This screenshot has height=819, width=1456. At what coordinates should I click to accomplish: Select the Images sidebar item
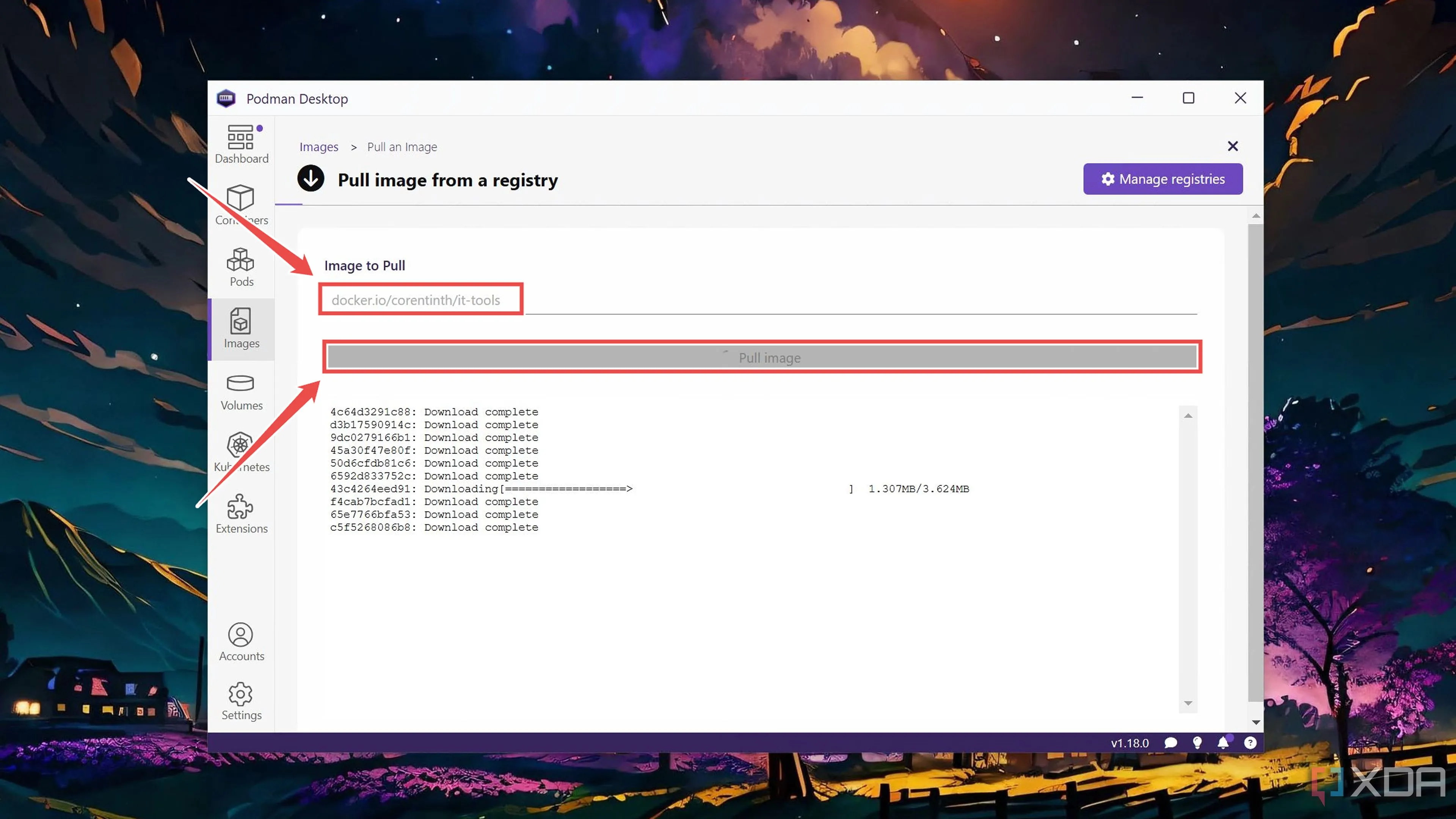coord(242,329)
